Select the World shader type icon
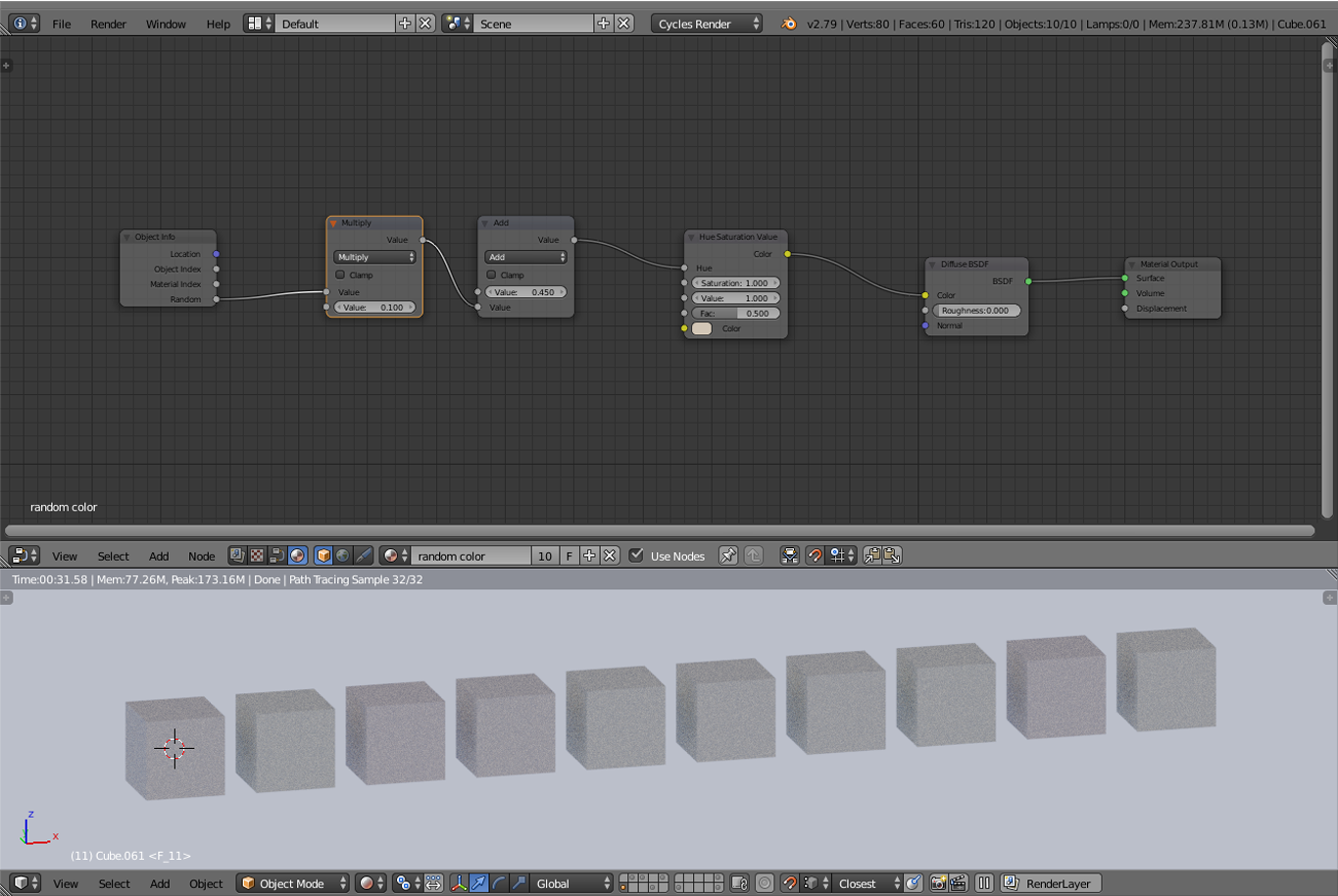Screen dimensions: 1338x896 343,556
